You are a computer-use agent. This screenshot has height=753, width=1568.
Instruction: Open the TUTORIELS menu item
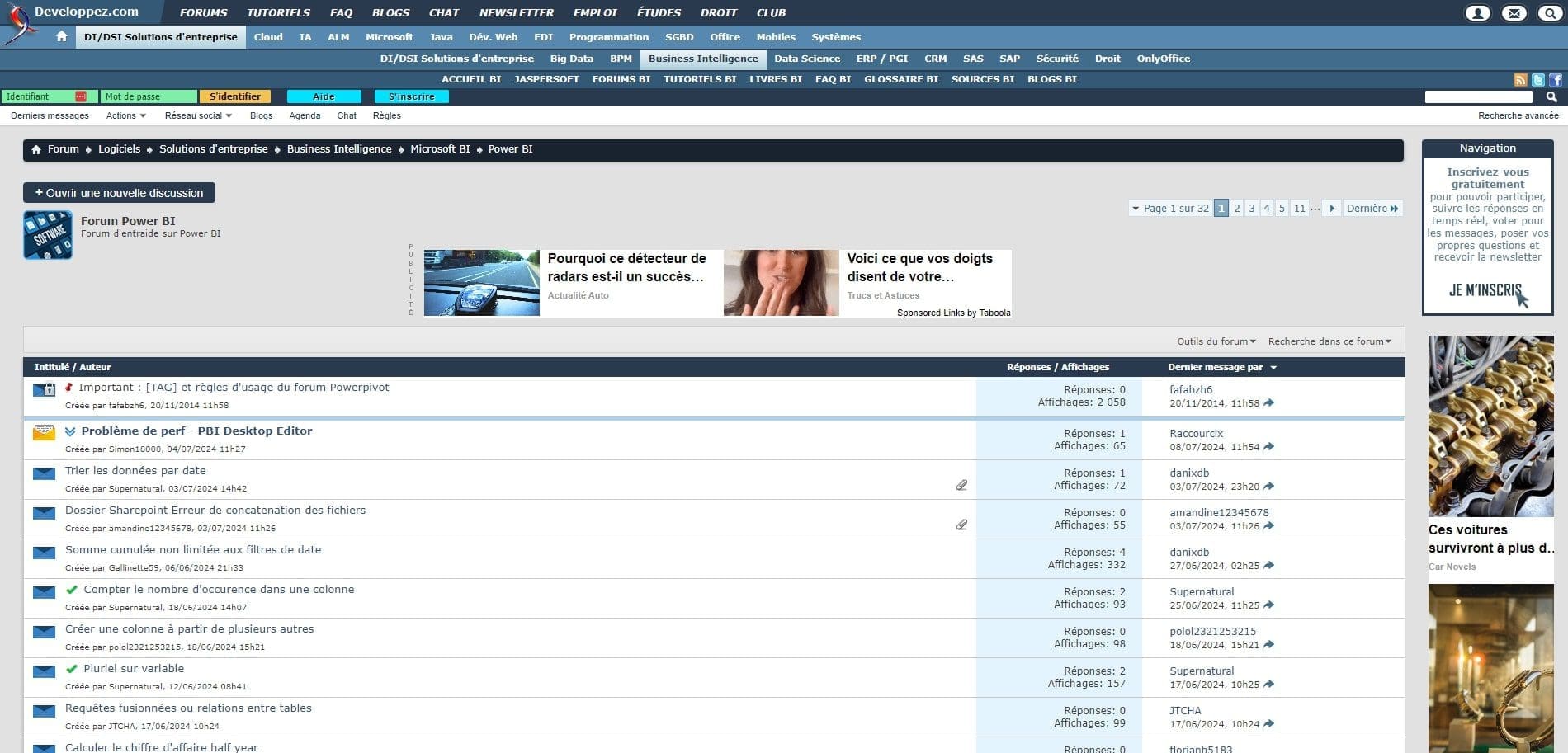pos(278,13)
